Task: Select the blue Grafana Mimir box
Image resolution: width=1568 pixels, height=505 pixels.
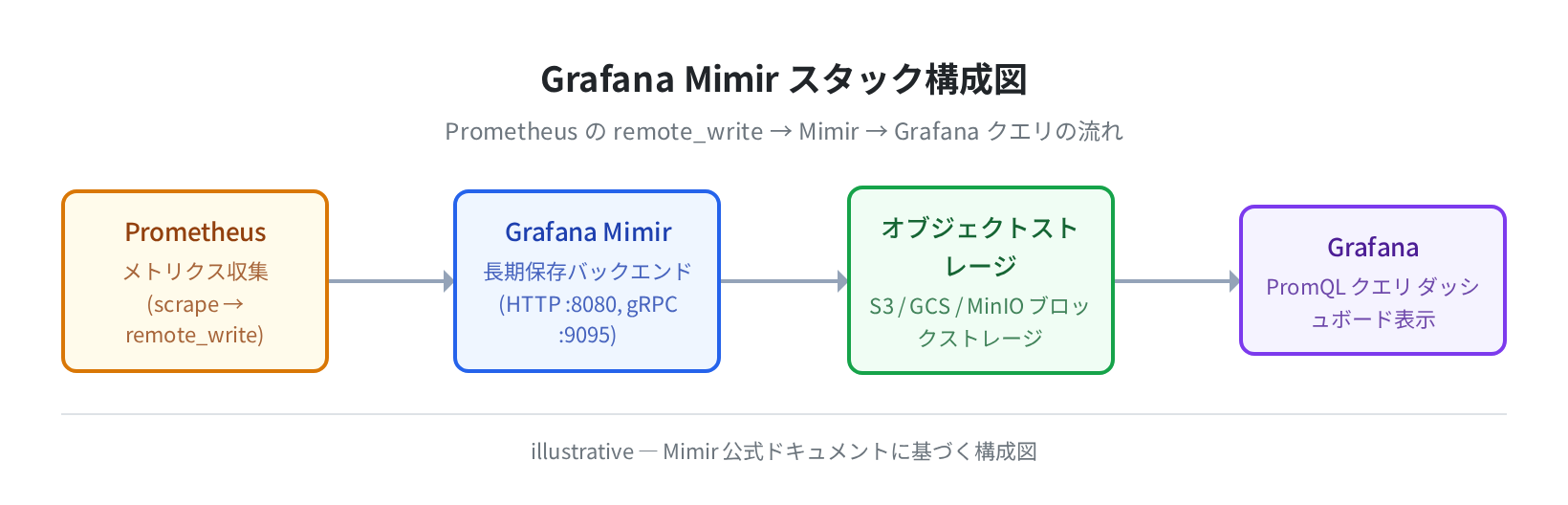Action: pyautogui.click(x=587, y=281)
